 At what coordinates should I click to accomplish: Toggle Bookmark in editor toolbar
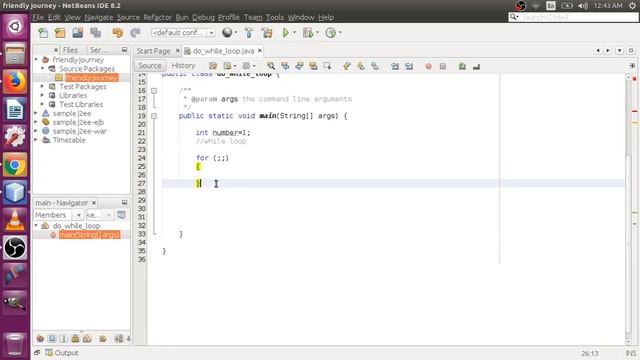tap(375, 66)
